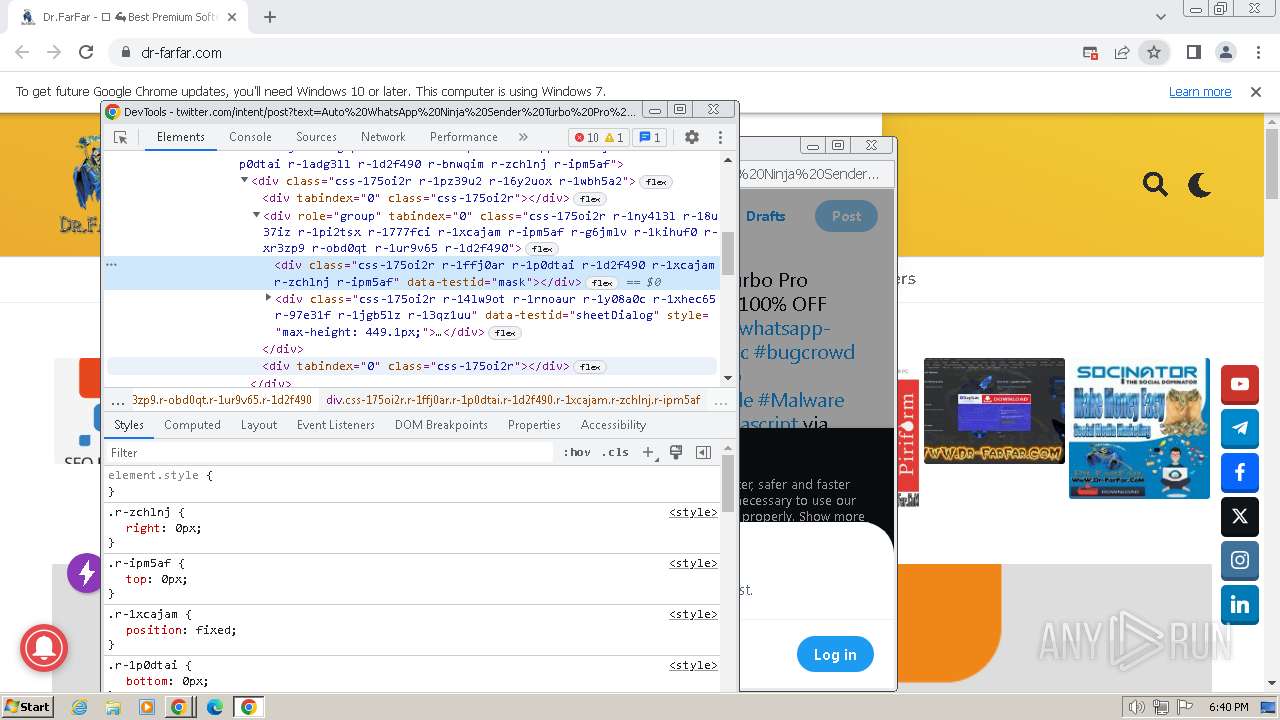Show DevTools errors and warnings counter
This screenshot has height=720, width=1280.
pos(599,138)
